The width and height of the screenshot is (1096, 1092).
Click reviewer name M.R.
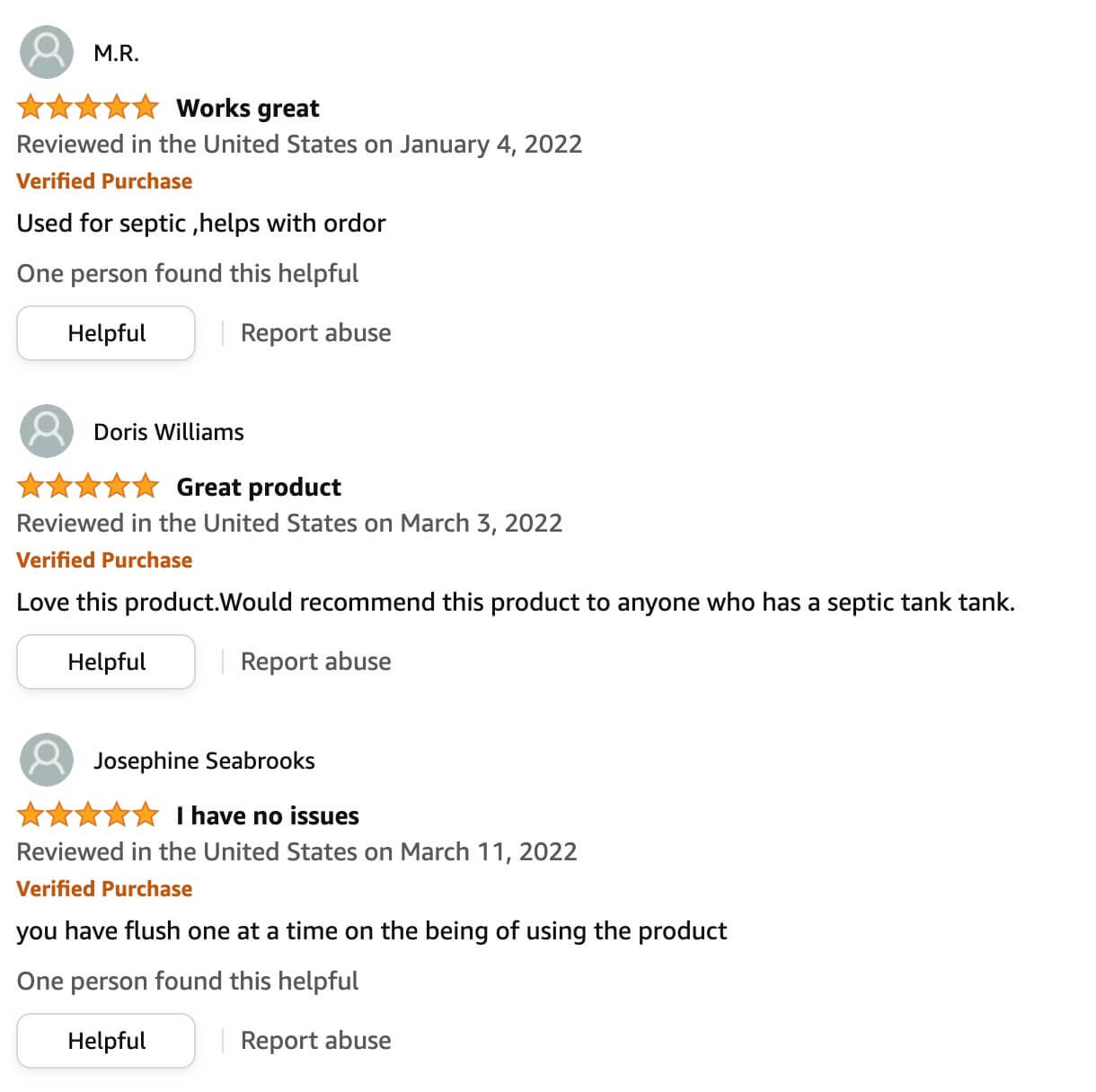[117, 53]
